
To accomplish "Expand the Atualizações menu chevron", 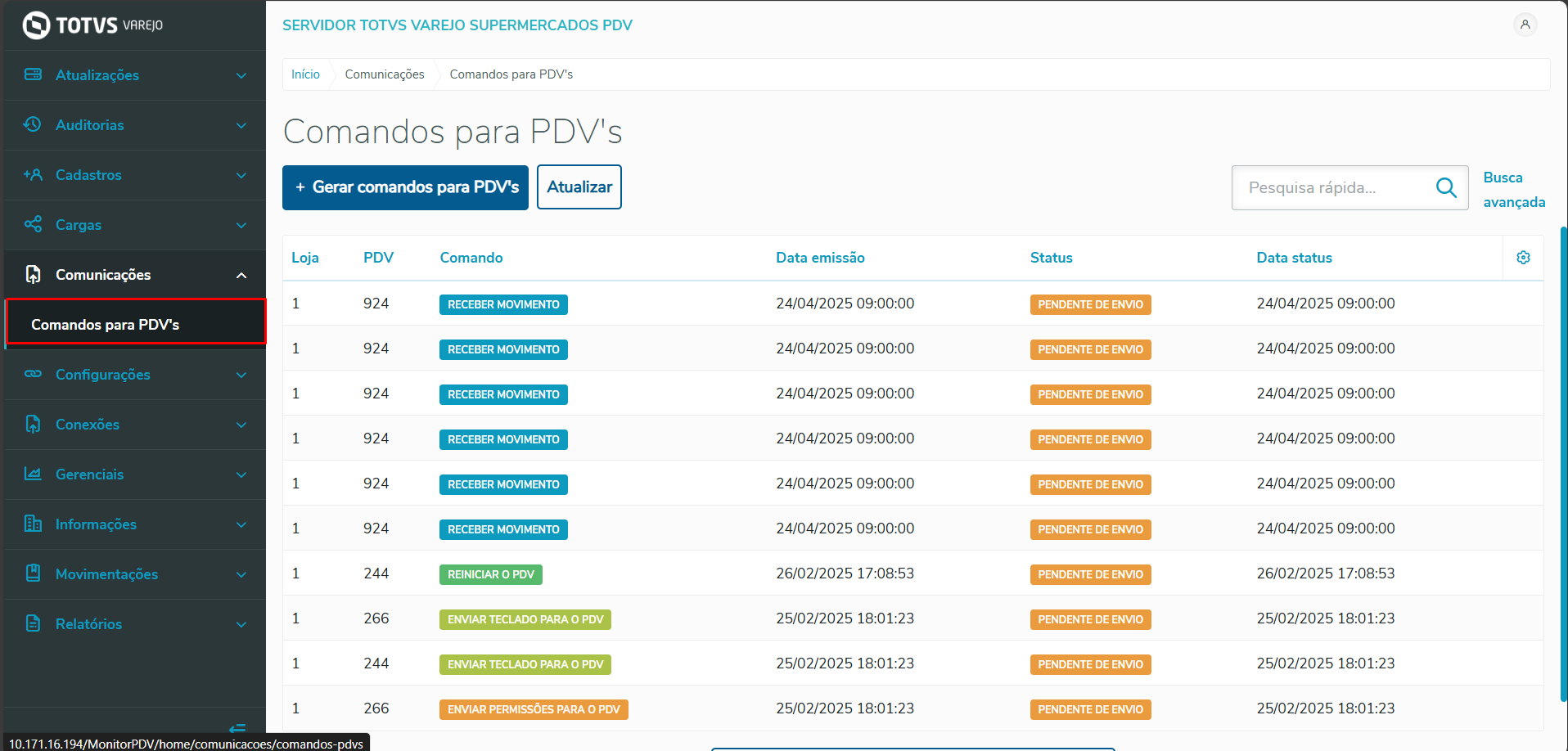I will click(x=241, y=75).
